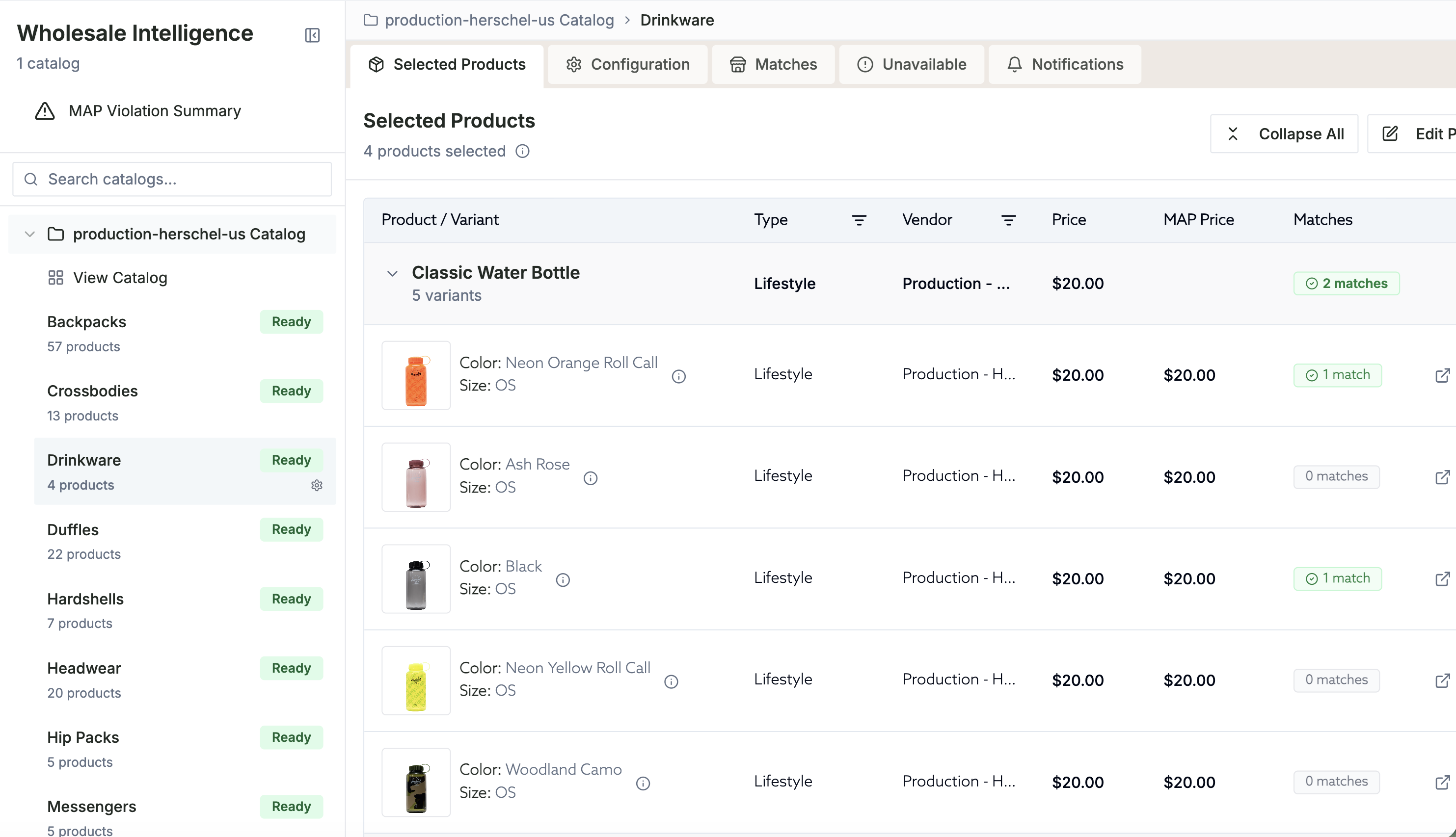This screenshot has width=1456, height=837.
Task: Select Hardshells category
Action: (185, 610)
